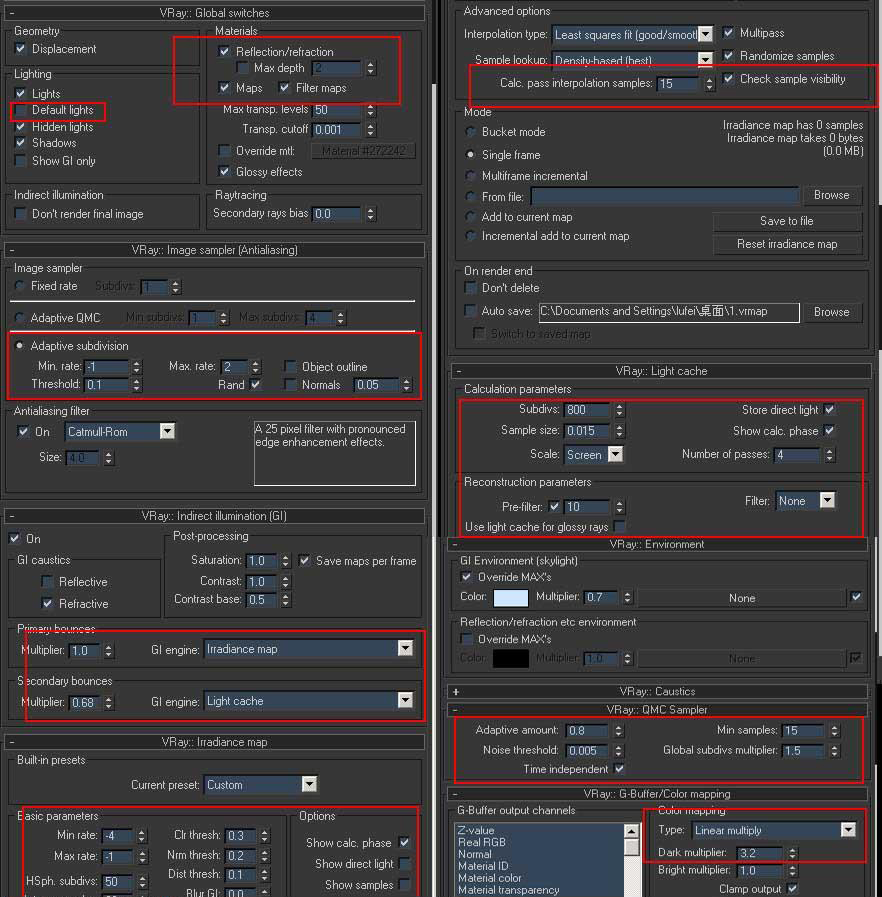Open GI Environment skylight color swatch
Image resolution: width=882 pixels, height=897 pixels.
click(x=511, y=598)
